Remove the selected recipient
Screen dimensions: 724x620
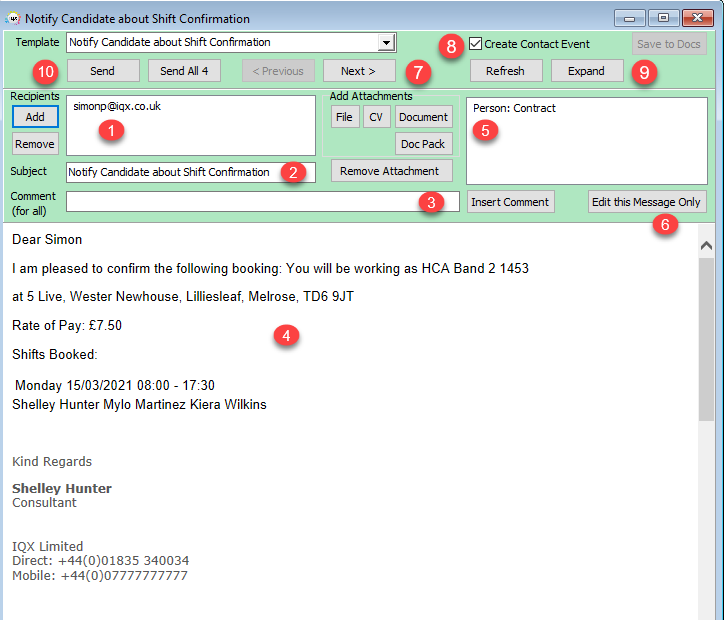click(35, 144)
